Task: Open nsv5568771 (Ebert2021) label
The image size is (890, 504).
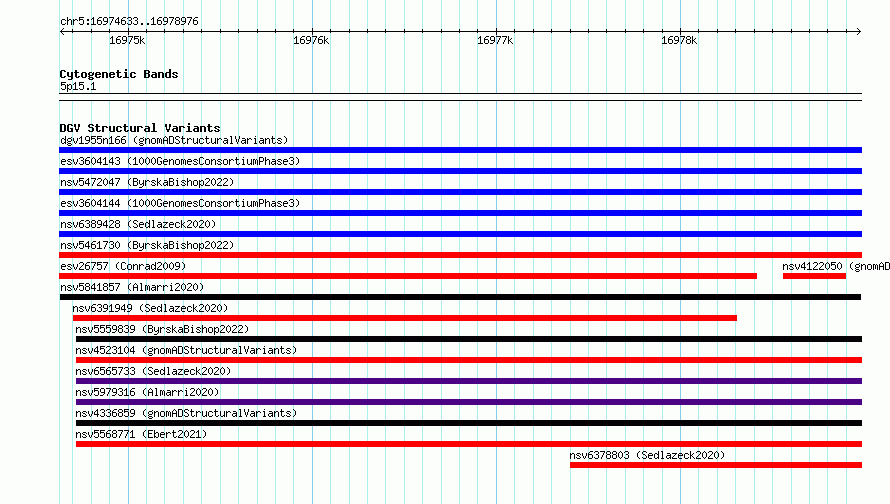Action: 141,434
